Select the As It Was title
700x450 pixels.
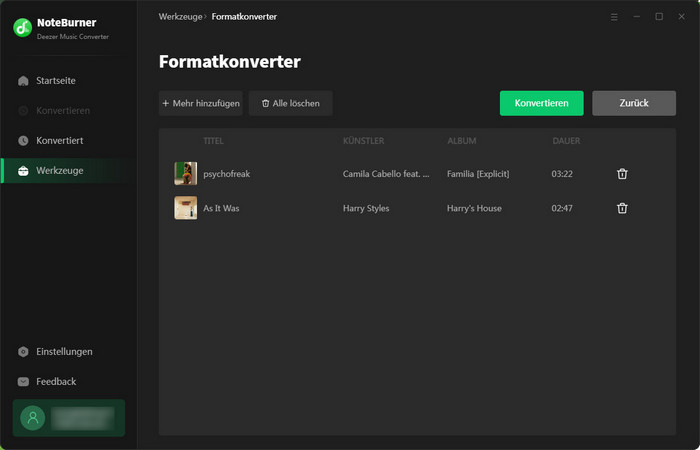[221, 208]
